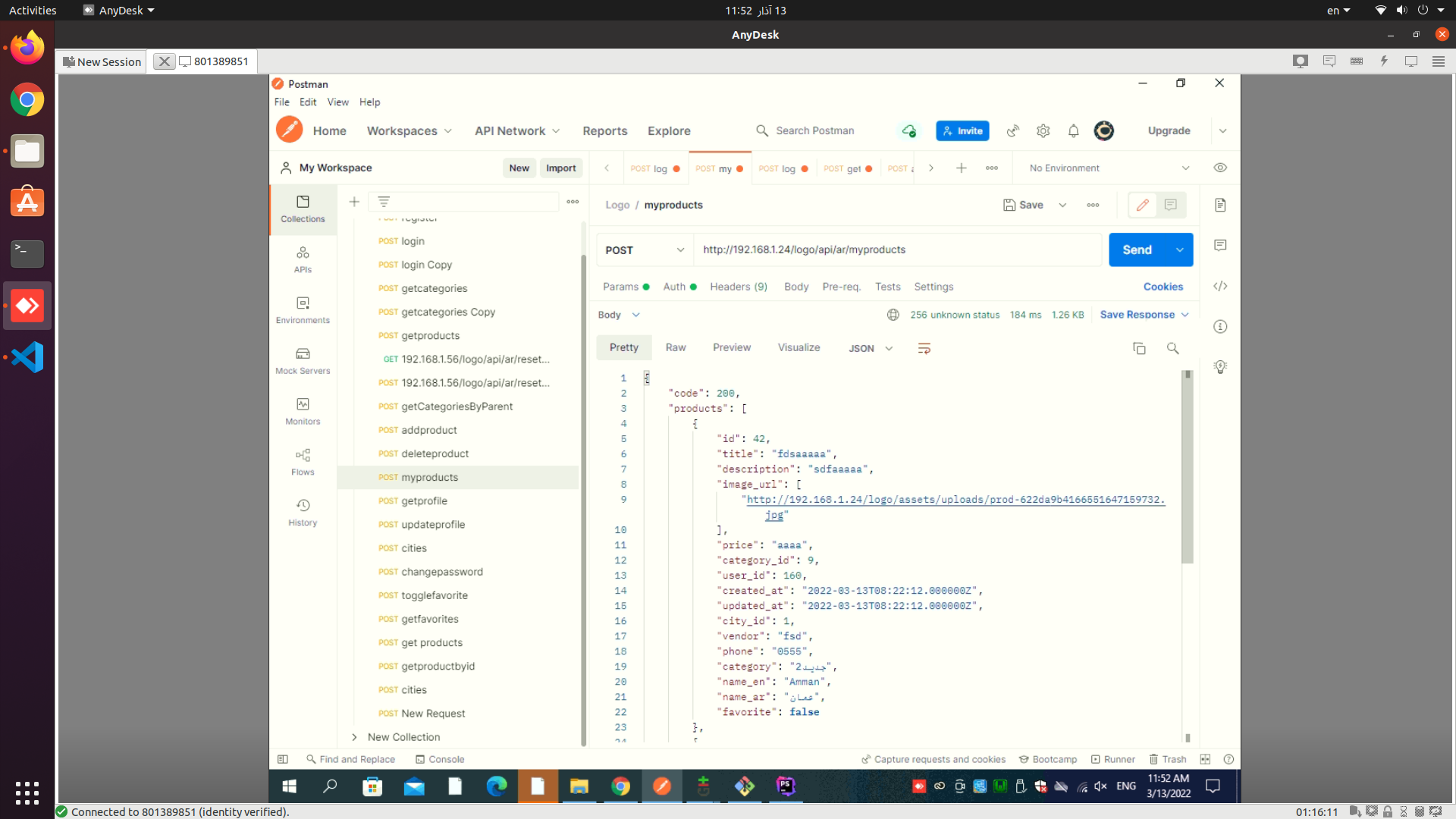
Task: Open the Save Response dropdown
Action: [x=1144, y=315]
